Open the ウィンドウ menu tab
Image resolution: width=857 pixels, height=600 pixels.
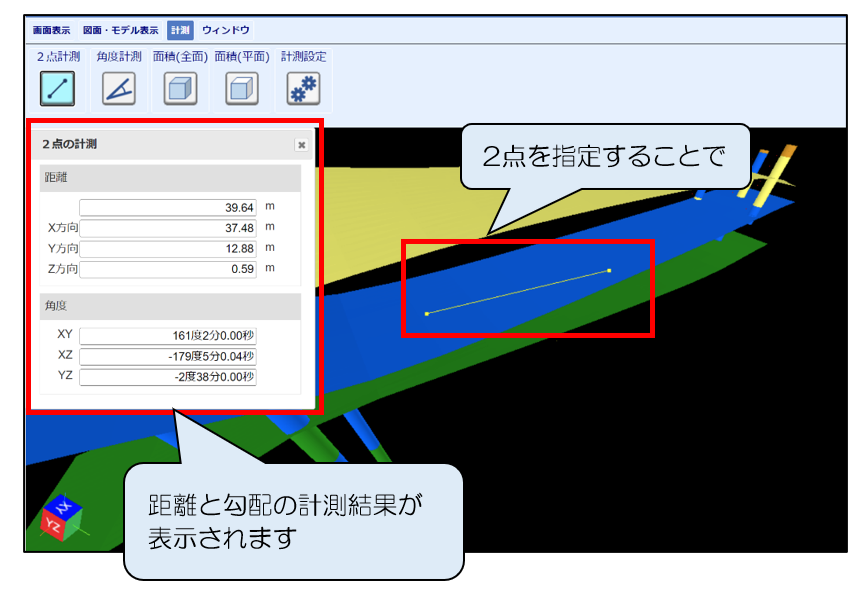(x=226, y=30)
